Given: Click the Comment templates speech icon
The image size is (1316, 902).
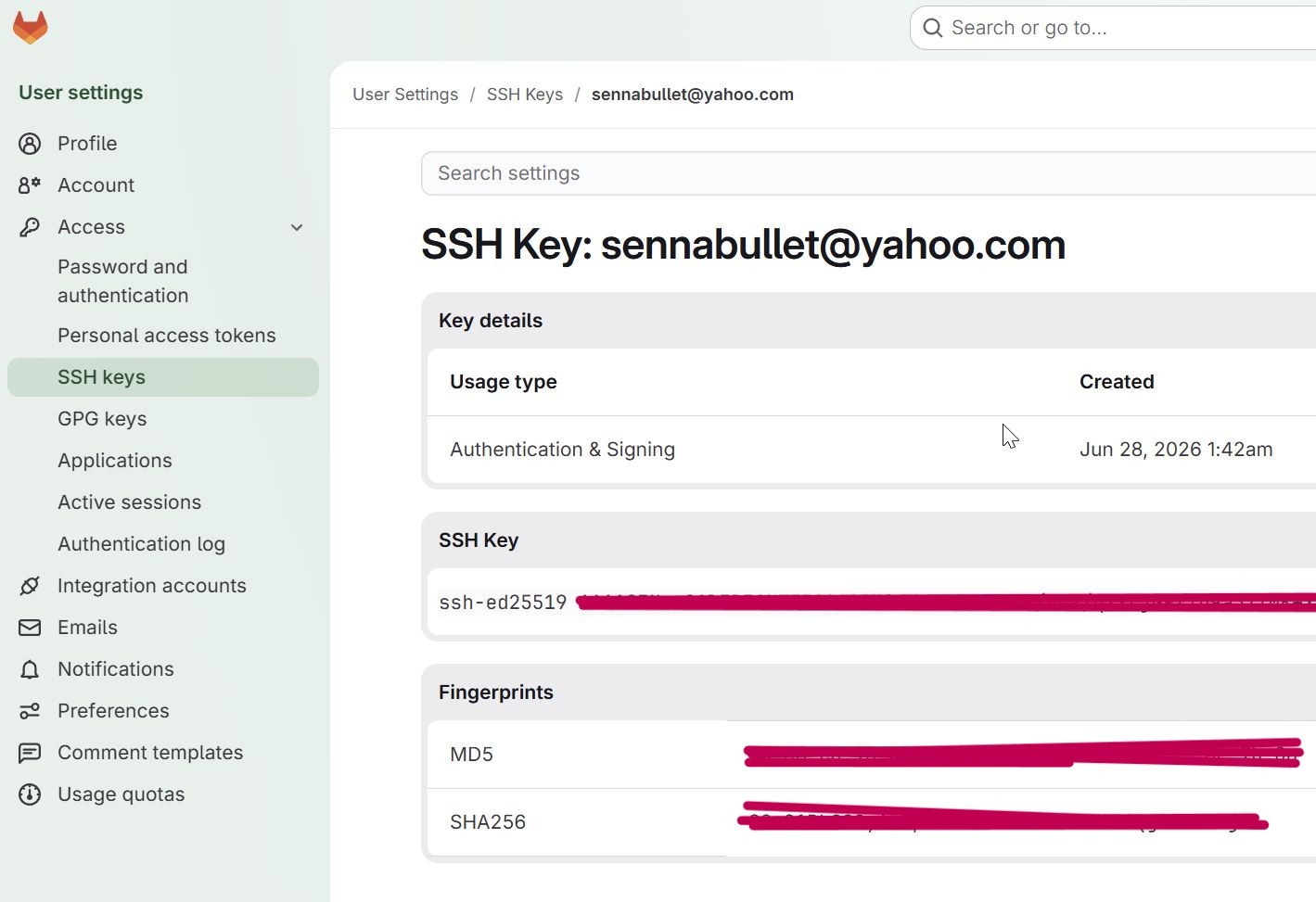Looking at the screenshot, I should coord(30,753).
